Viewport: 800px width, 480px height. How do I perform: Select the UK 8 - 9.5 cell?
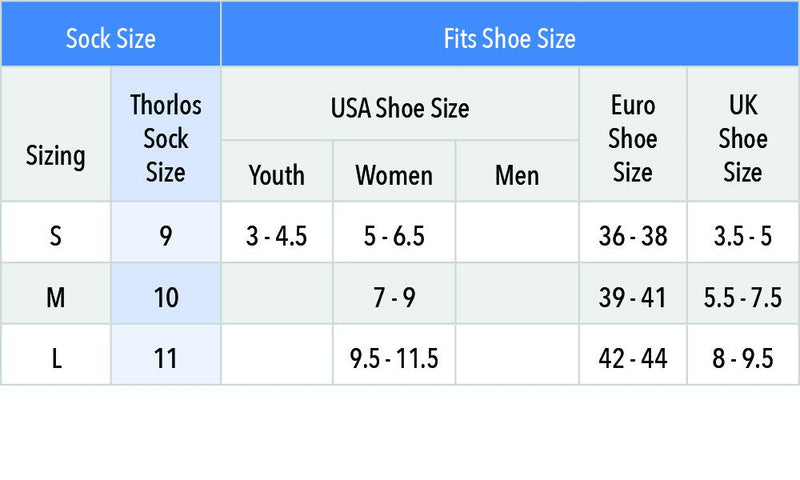[x=743, y=355]
